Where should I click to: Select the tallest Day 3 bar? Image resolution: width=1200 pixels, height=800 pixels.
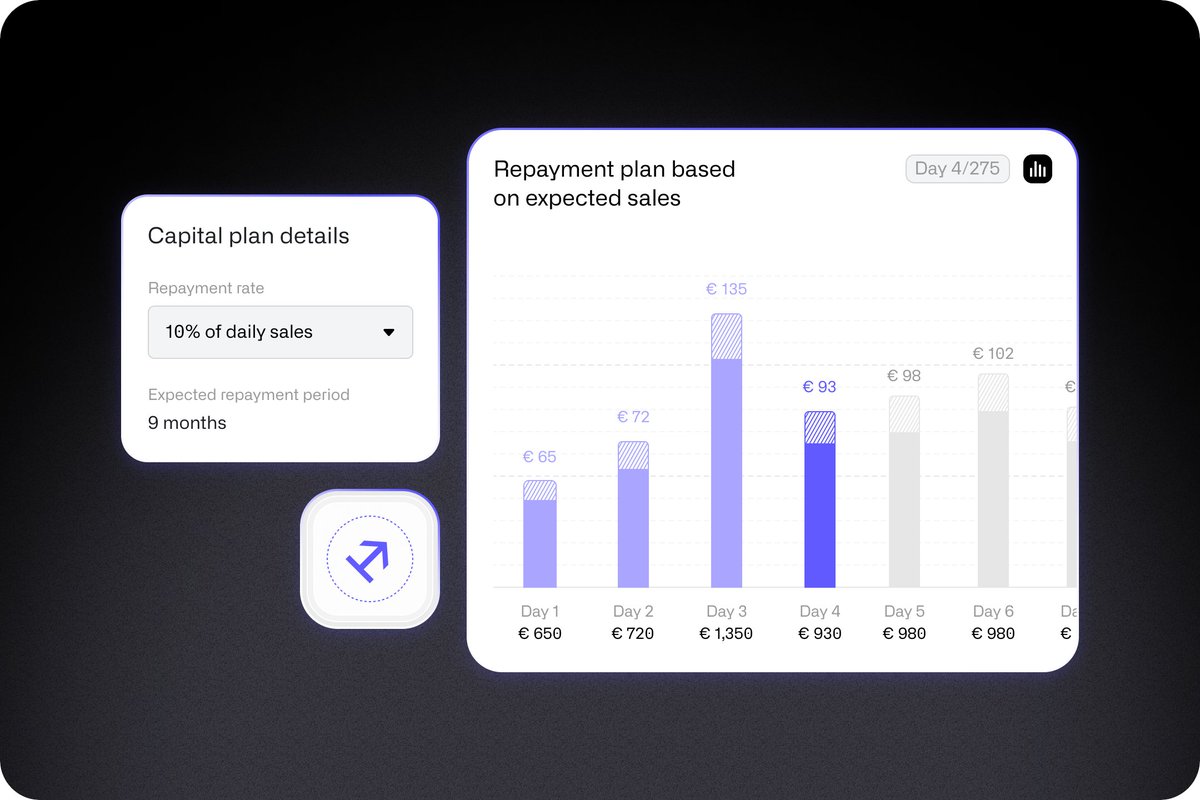(727, 450)
